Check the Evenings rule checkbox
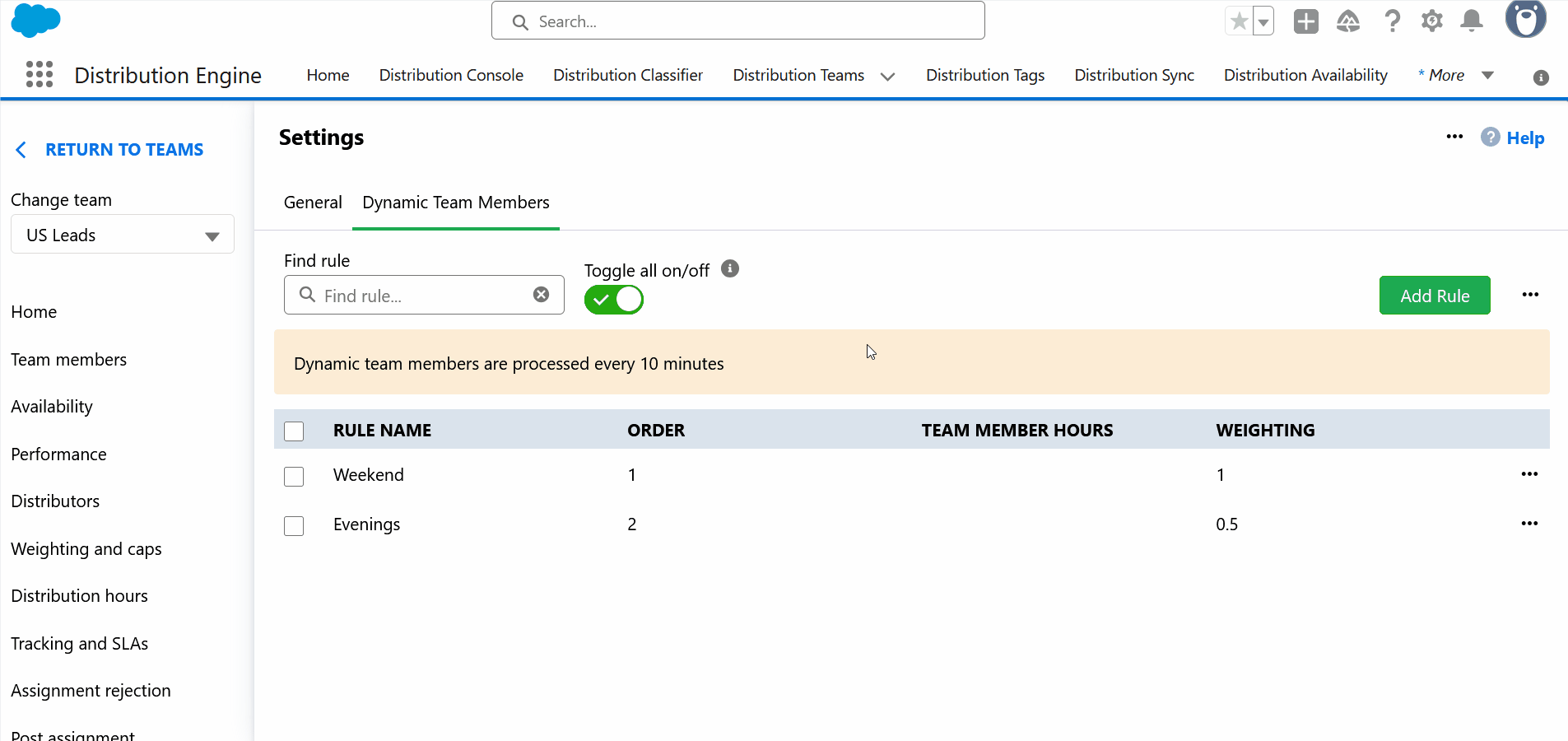Image resolution: width=1568 pixels, height=741 pixels. click(x=294, y=526)
